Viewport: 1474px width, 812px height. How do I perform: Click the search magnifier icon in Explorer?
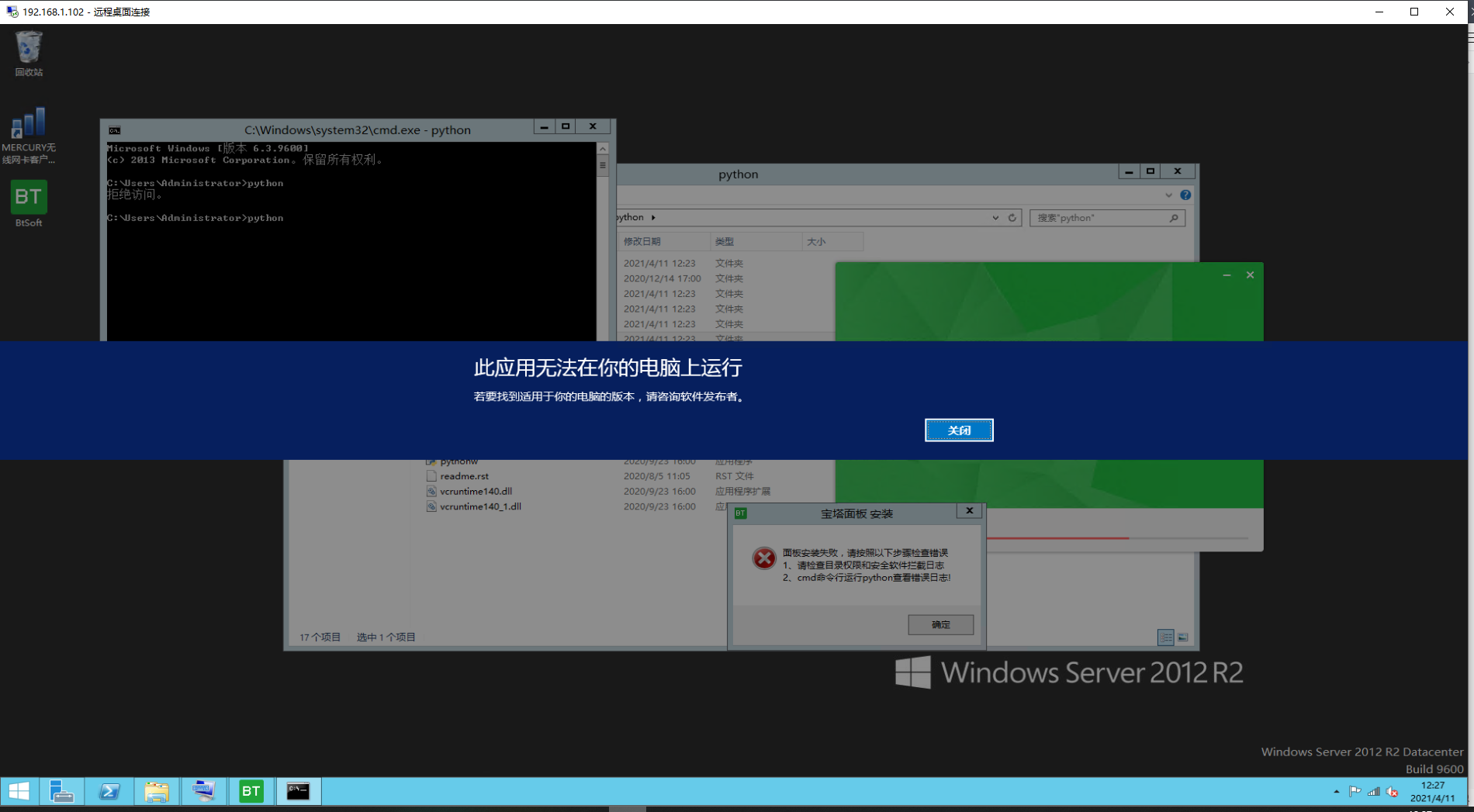[1174, 218]
